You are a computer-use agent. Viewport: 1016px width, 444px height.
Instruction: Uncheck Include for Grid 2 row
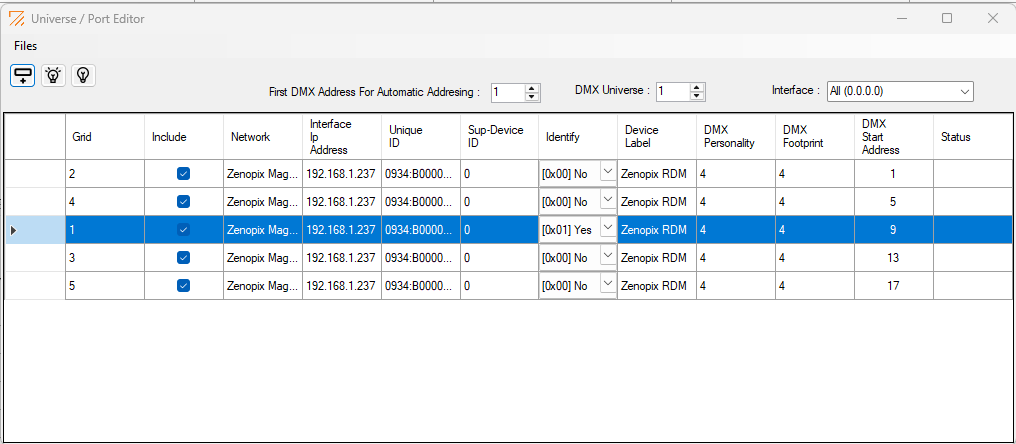(183, 174)
